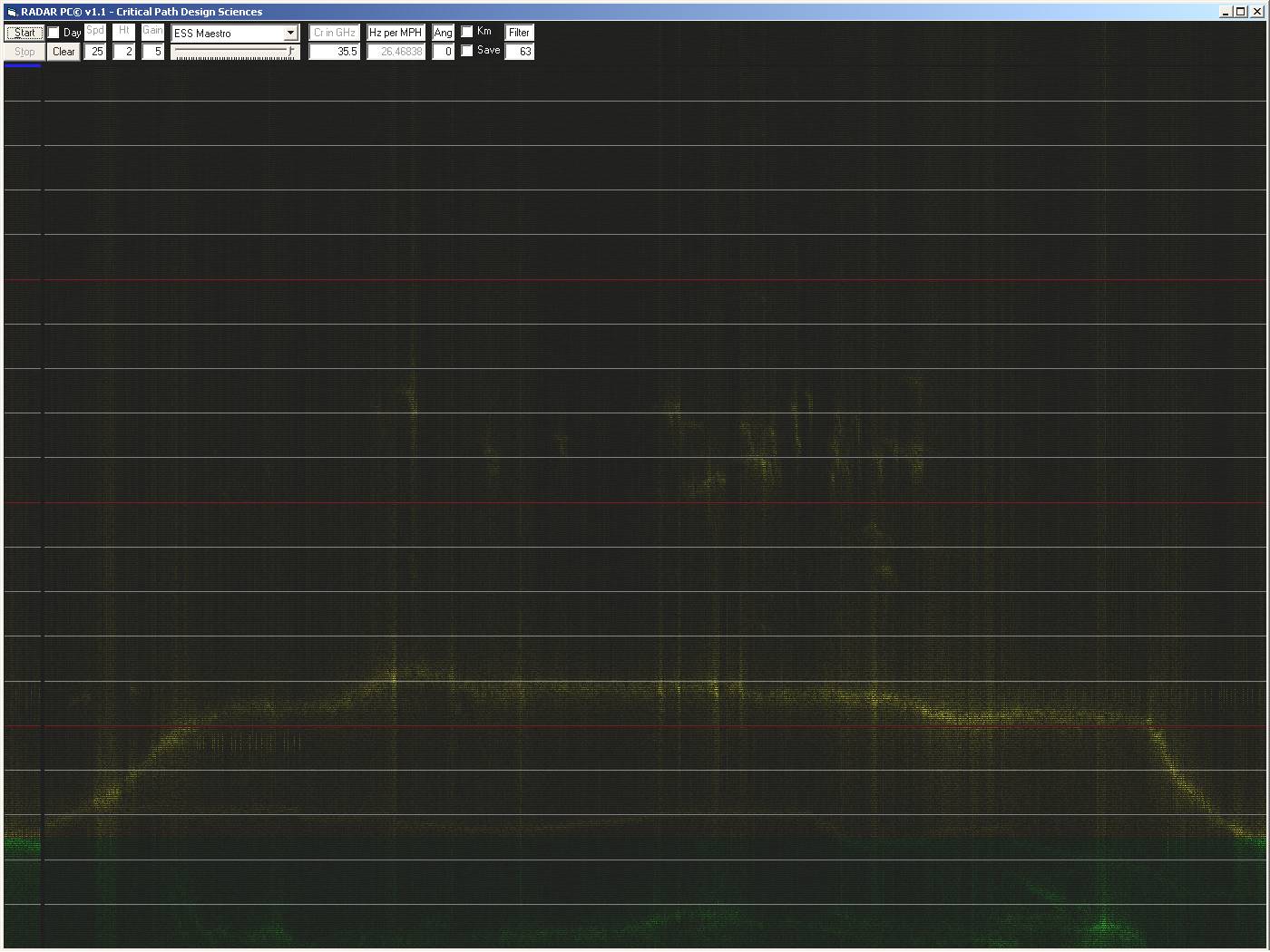Edit the Gain value field showing 5

pyautogui.click(x=153, y=52)
